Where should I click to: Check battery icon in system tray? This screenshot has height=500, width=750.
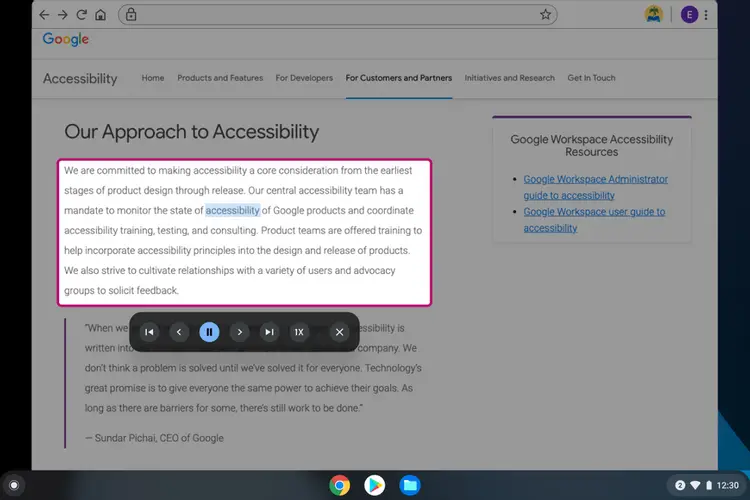coord(709,485)
